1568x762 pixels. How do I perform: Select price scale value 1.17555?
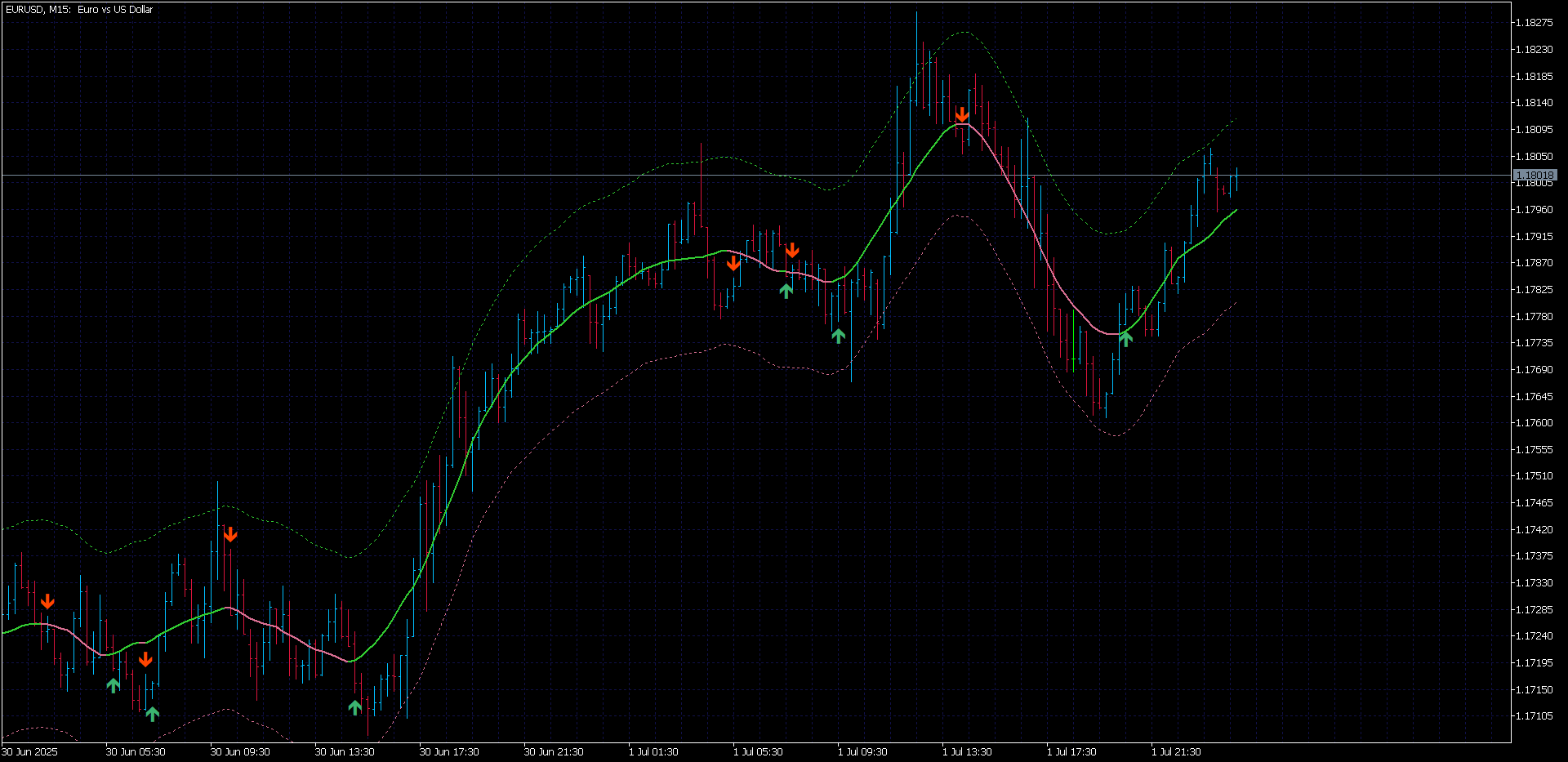(1534, 450)
